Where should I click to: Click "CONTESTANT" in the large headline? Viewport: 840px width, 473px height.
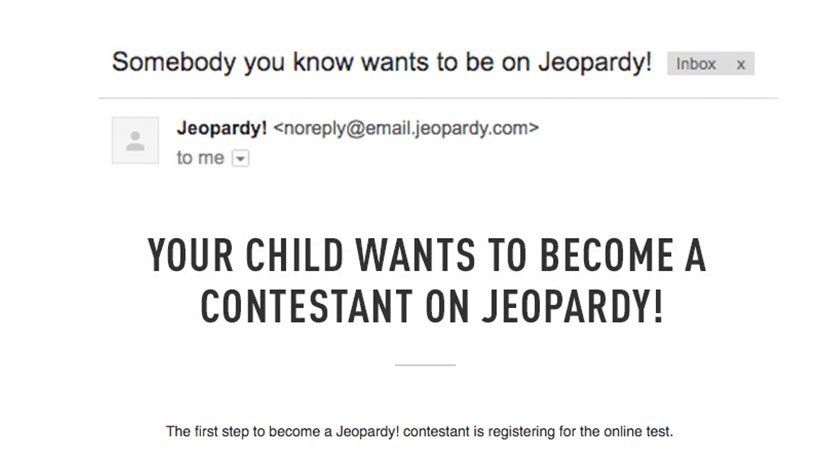(x=306, y=306)
